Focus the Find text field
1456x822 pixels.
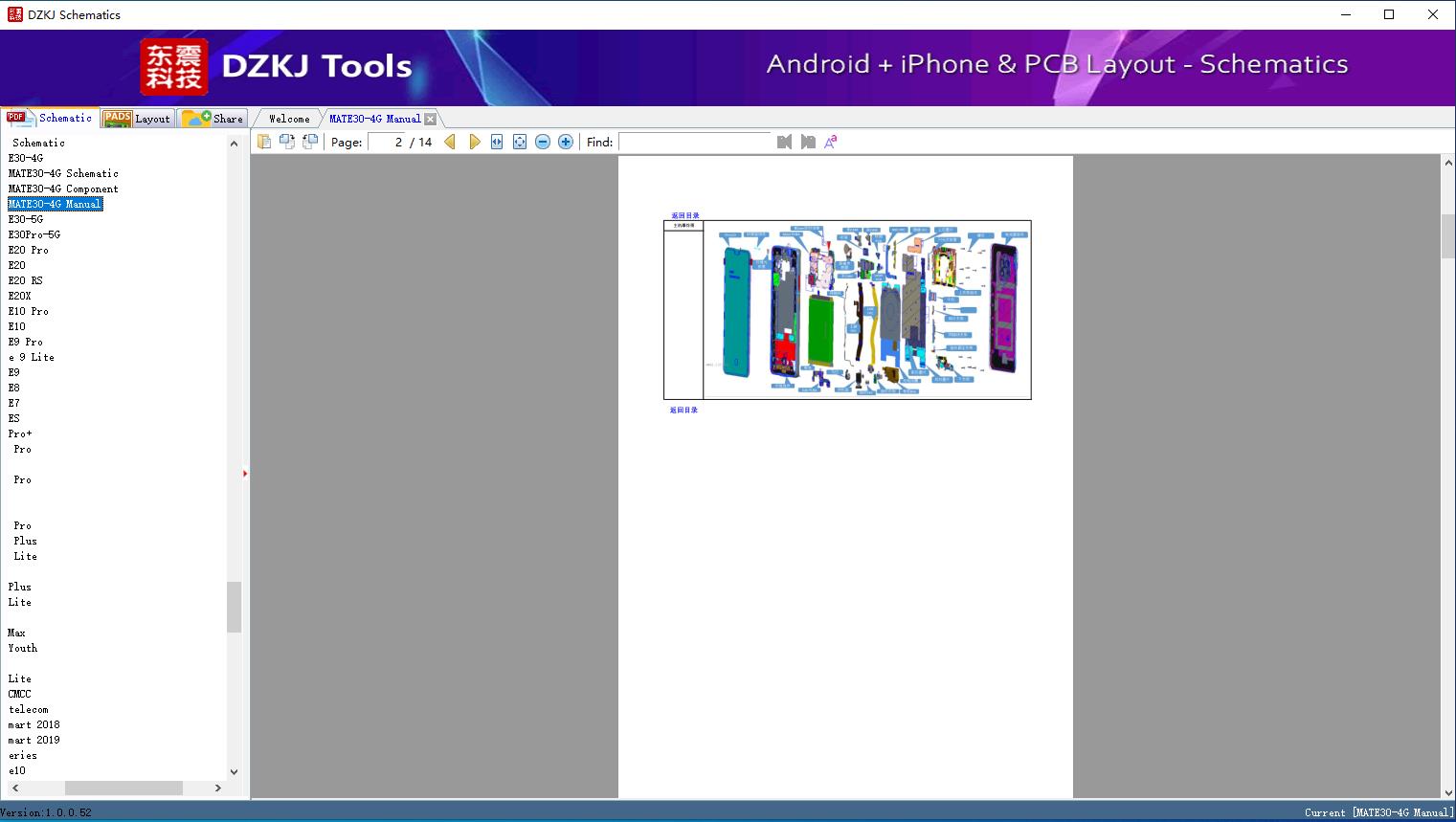pyautogui.click(x=695, y=142)
